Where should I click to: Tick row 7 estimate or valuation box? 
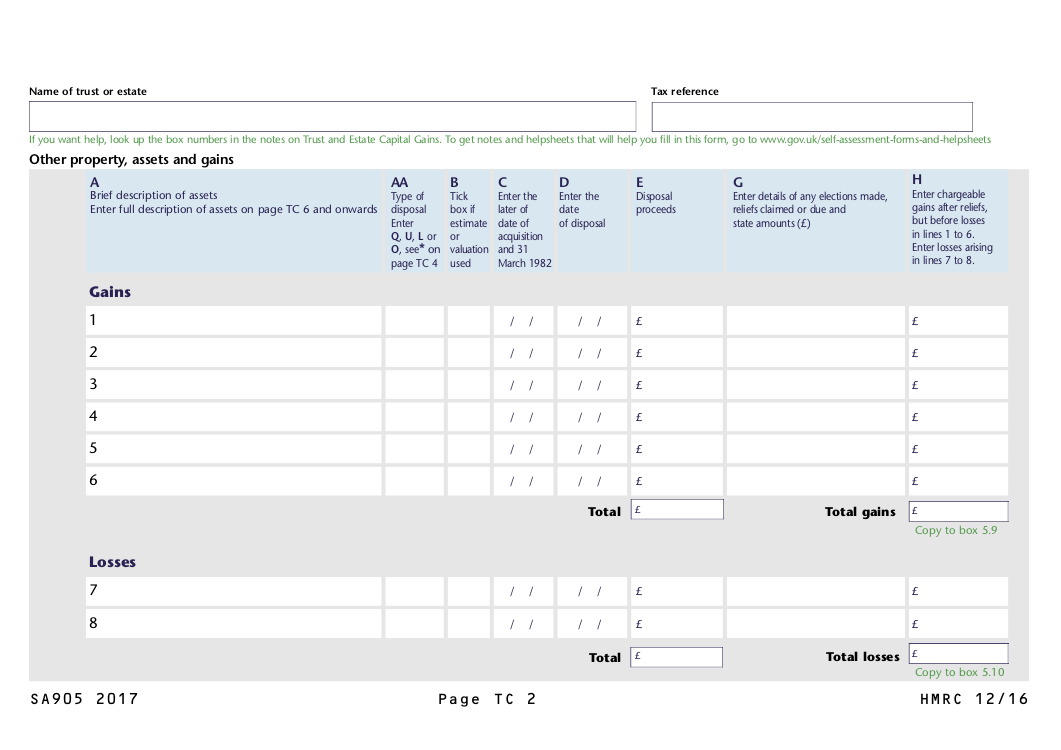tap(468, 591)
